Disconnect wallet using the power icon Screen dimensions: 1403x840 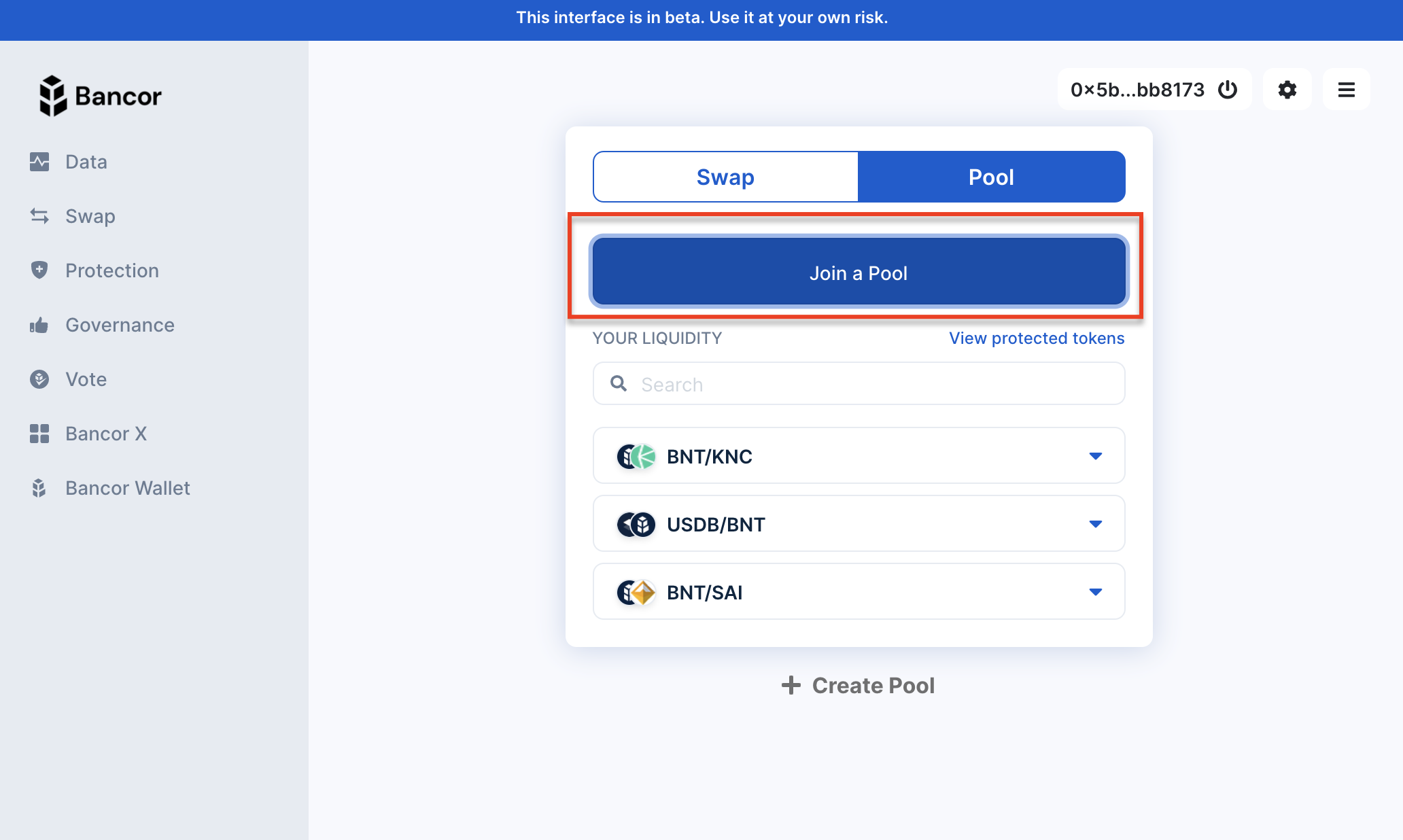pyautogui.click(x=1228, y=89)
